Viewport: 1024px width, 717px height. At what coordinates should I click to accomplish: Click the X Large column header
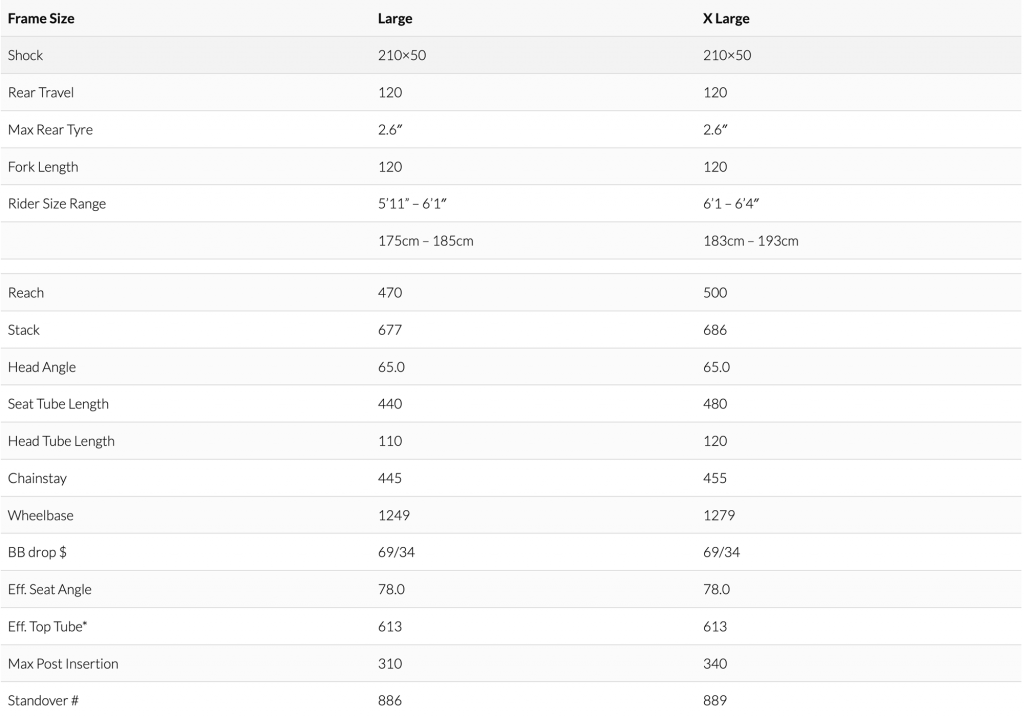(x=726, y=18)
